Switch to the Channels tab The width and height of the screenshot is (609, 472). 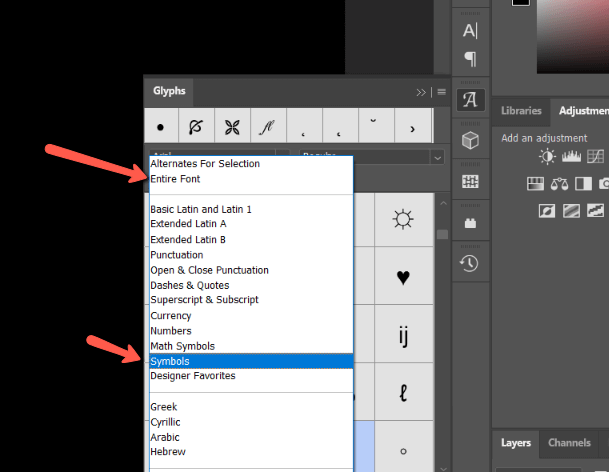click(569, 443)
